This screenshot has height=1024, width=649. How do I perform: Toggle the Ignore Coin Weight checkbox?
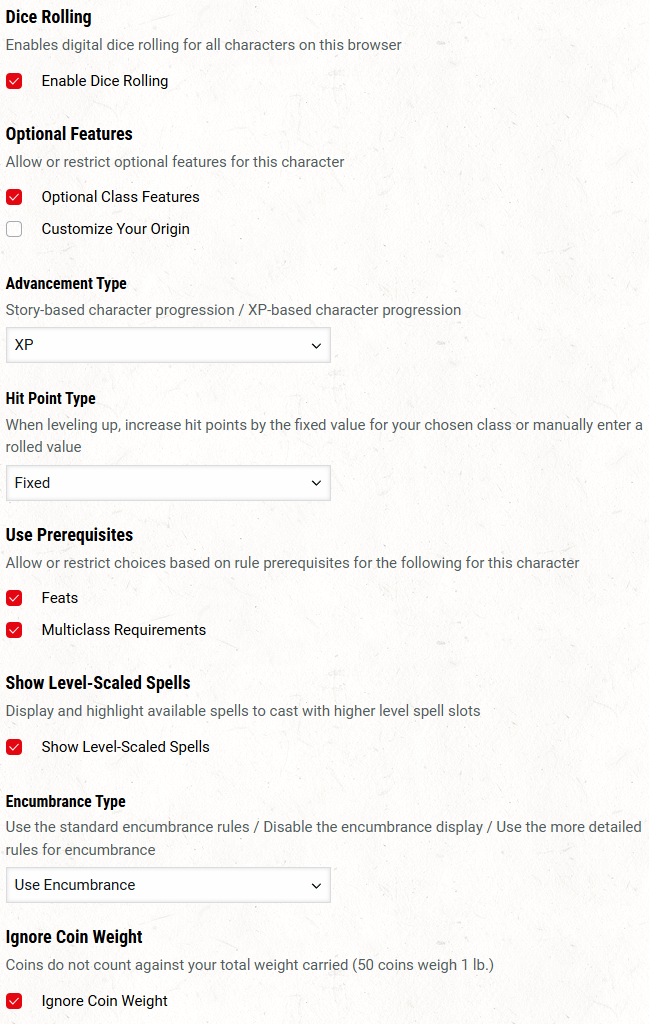(14, 1001)
